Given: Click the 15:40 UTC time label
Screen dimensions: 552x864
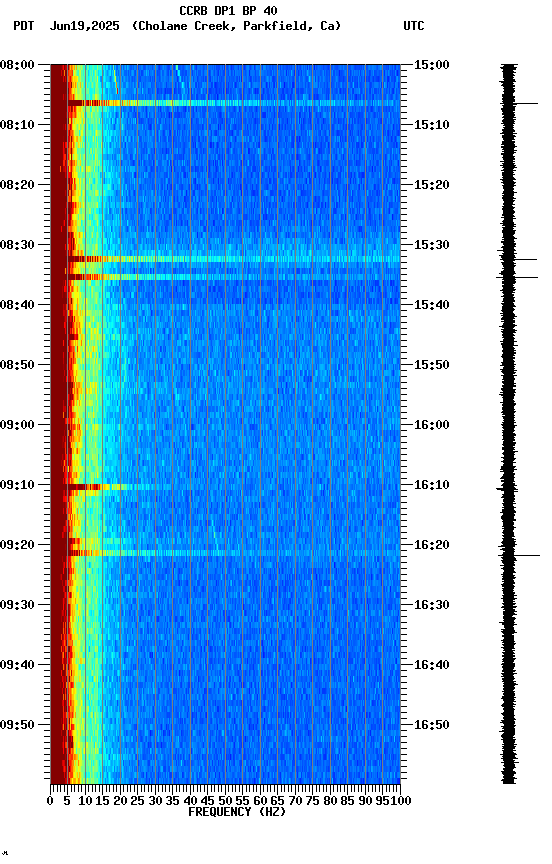Looking at the screenshot, I should pos(431,305).
